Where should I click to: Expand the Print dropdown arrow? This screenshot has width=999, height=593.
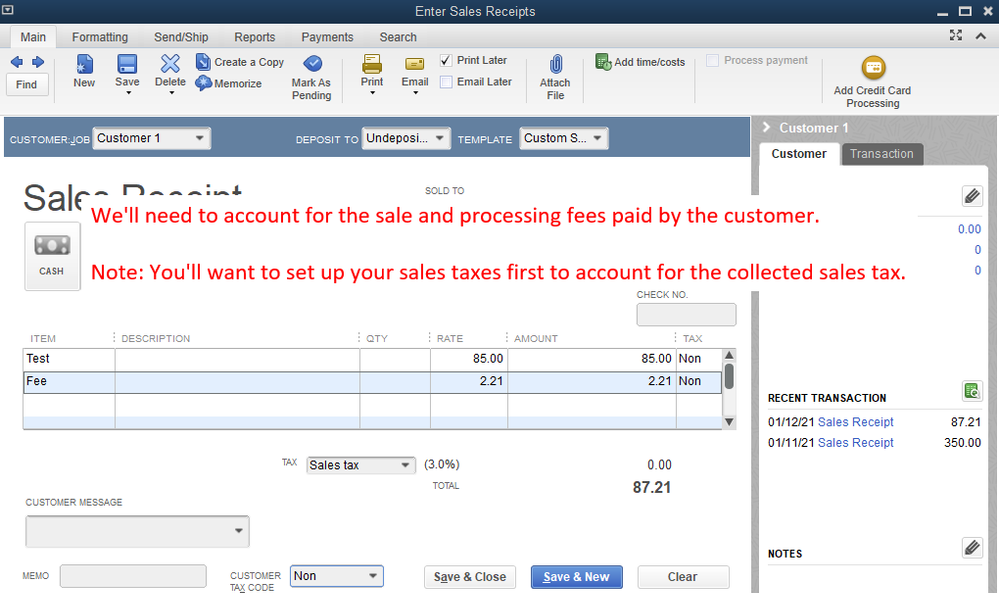(373, 93)
